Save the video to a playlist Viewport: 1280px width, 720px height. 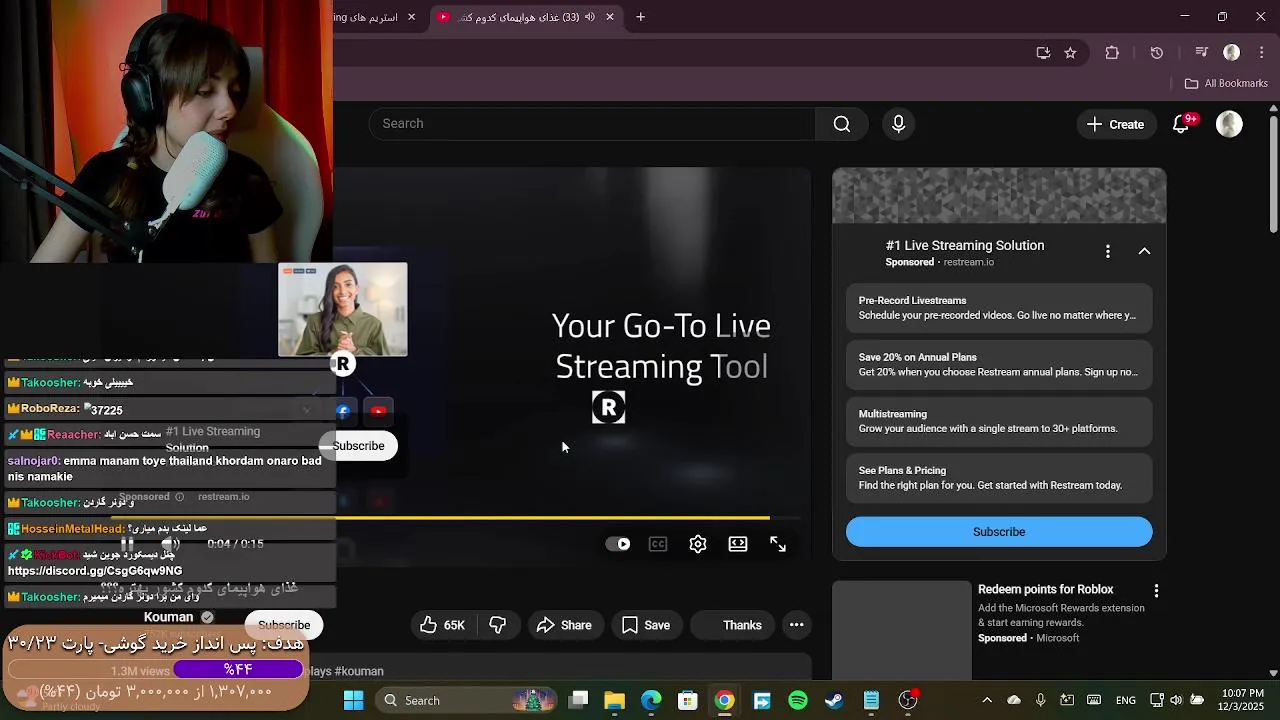(646, 625)
